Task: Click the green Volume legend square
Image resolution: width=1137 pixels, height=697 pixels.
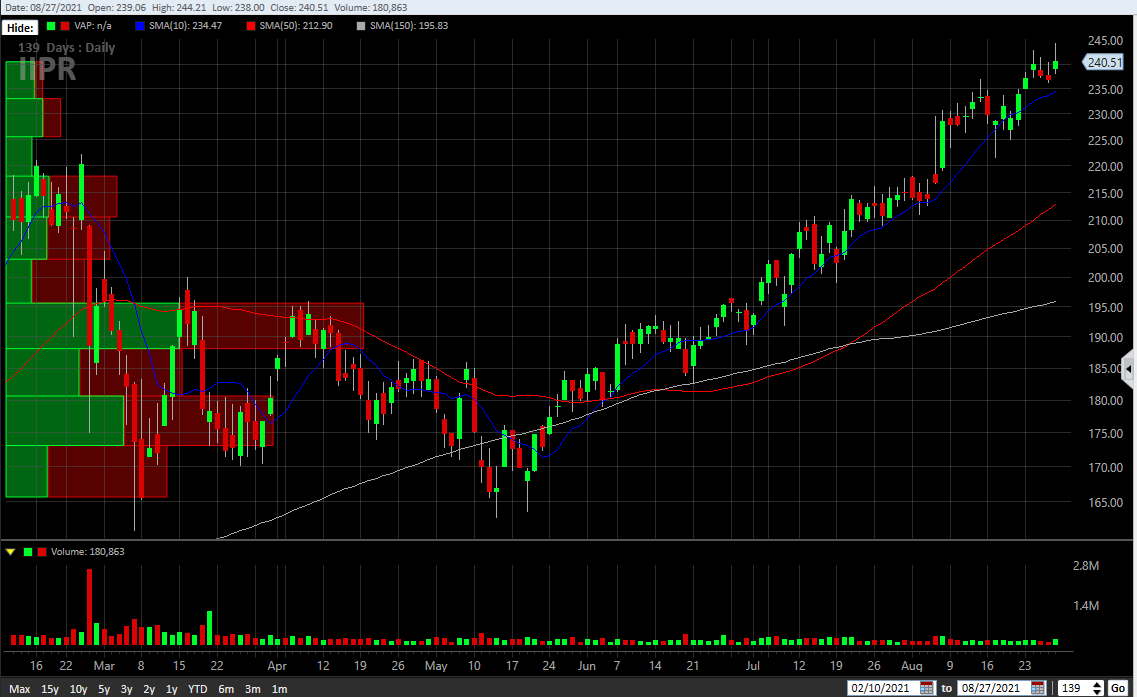Action: tap(28, 551)
